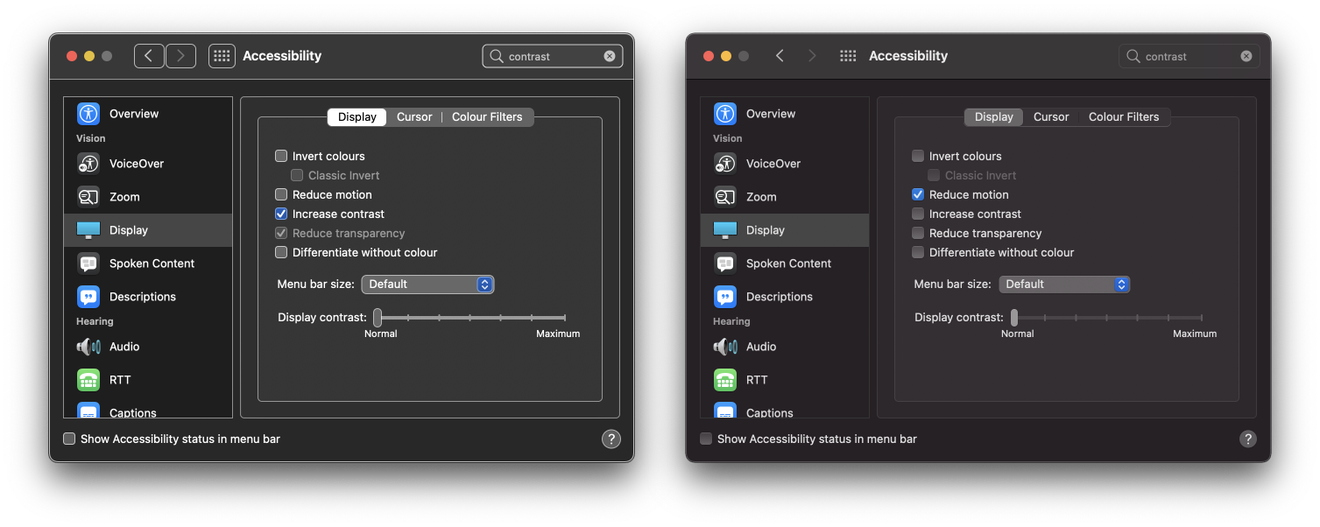Enable Invert colours in the left window
Viewport: 1320px width, 527px height.
(x=281, y=156)
